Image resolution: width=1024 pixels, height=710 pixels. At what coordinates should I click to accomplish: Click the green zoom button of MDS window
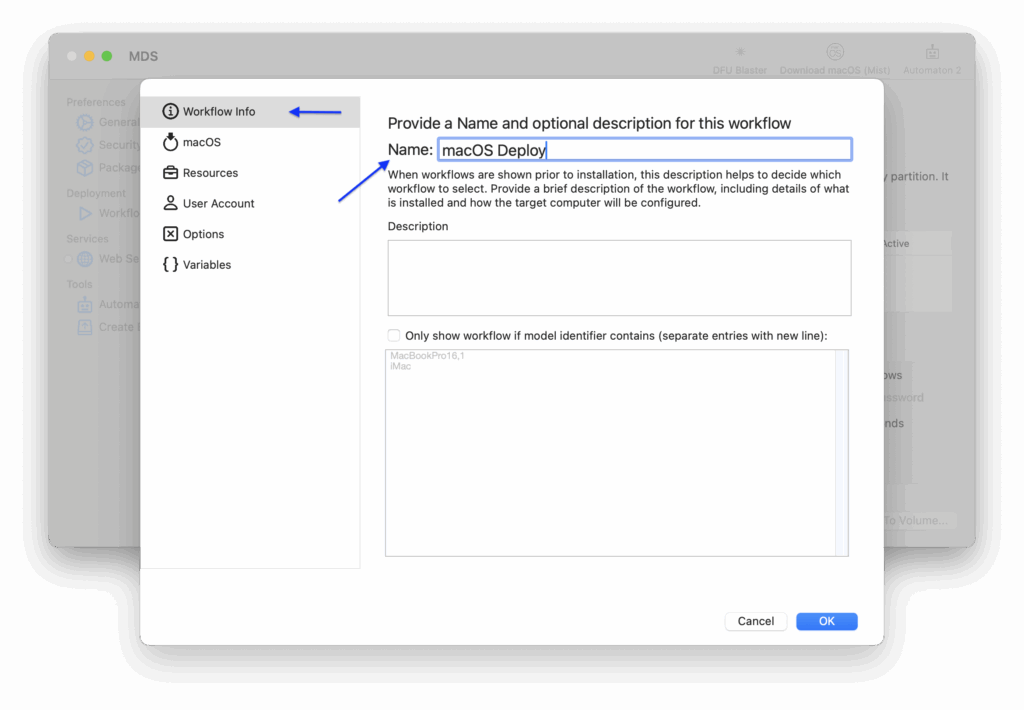tap(106, 56)
